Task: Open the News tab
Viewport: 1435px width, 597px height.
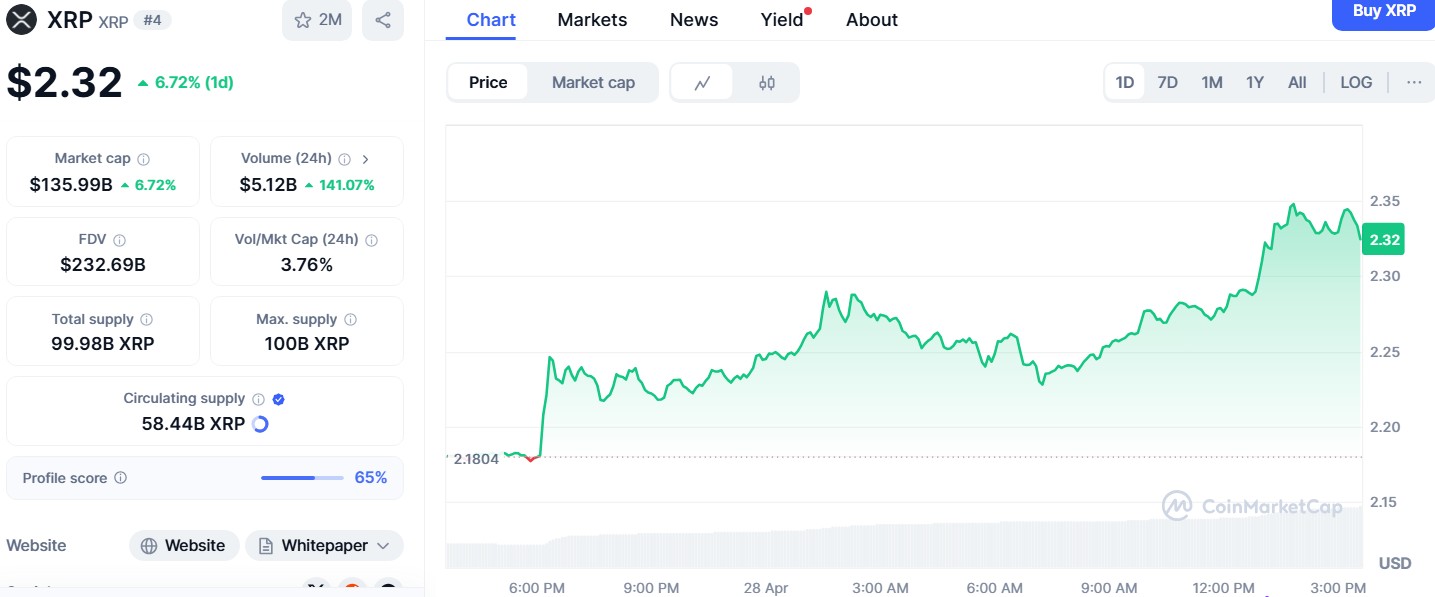Action: click(x=694, y=20)
